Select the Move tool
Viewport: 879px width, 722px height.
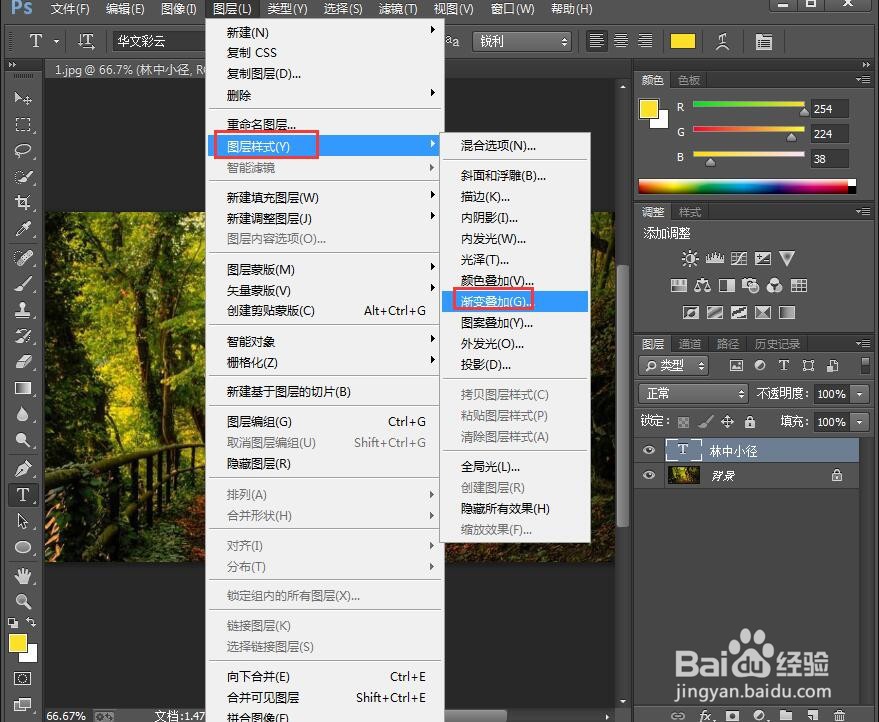22,98
